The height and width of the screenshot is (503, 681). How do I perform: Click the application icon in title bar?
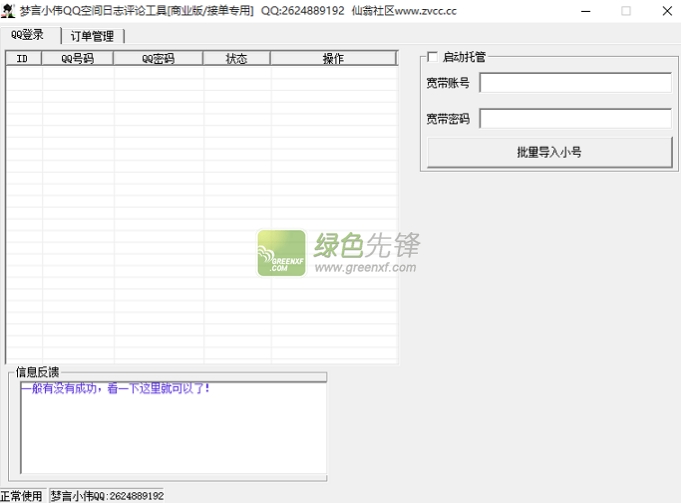[8, 10]
